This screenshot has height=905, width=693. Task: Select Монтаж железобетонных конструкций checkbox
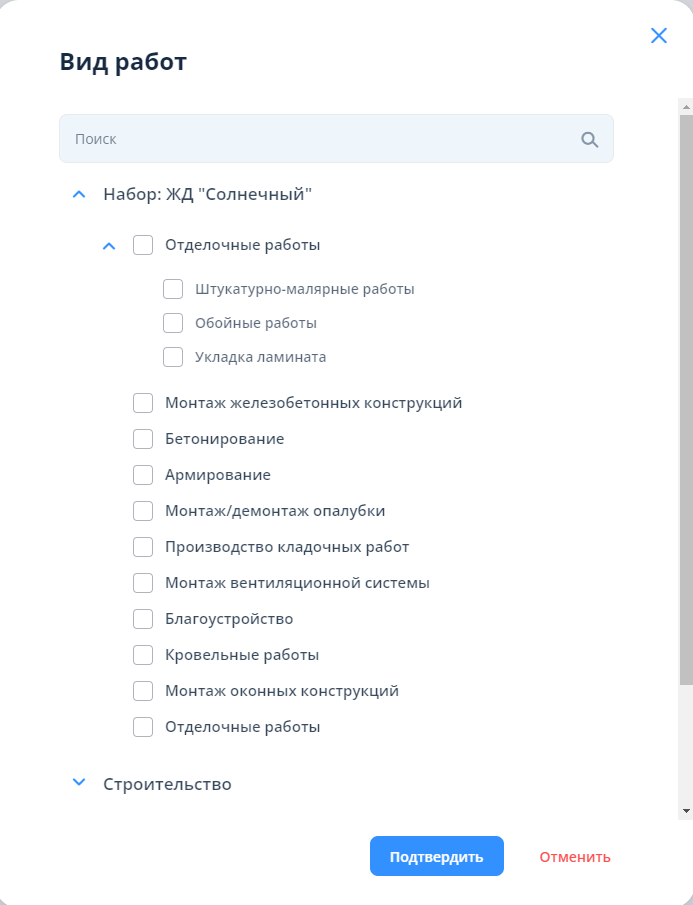pos(143,403)
